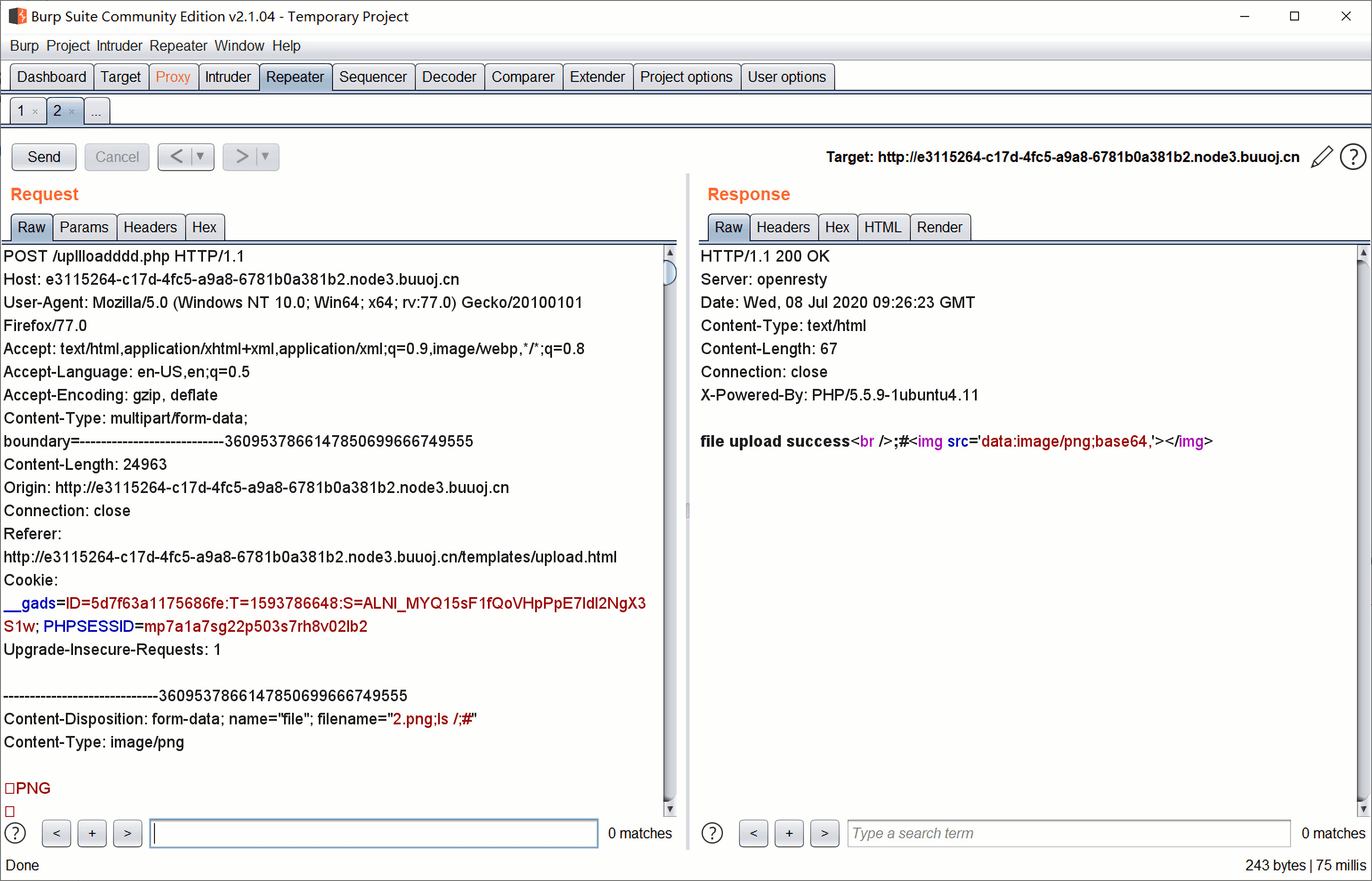Show response Hex view
The height and width of the screenshot is (881, 1372).
(837, 227)
